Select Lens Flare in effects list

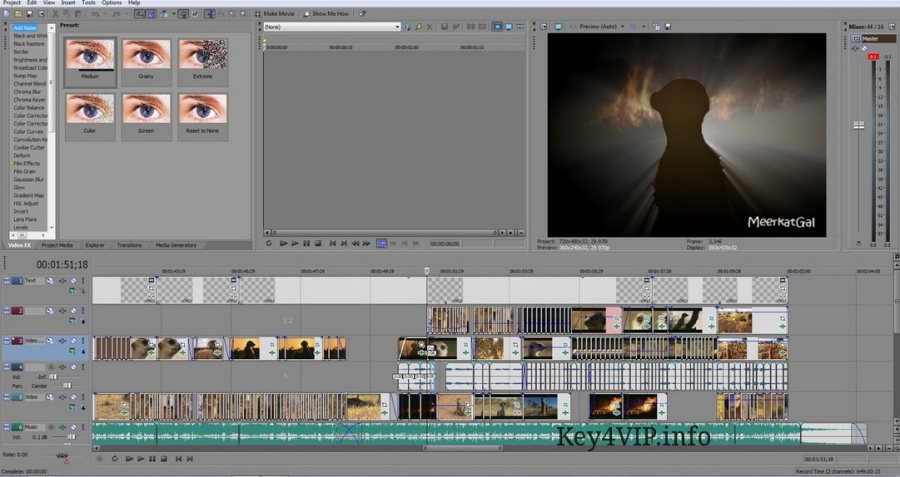tap(25, 219)
